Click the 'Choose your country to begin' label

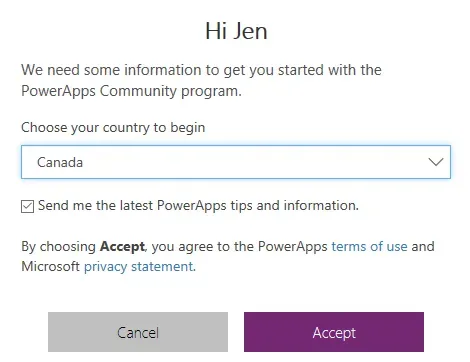tap(113, 128)
